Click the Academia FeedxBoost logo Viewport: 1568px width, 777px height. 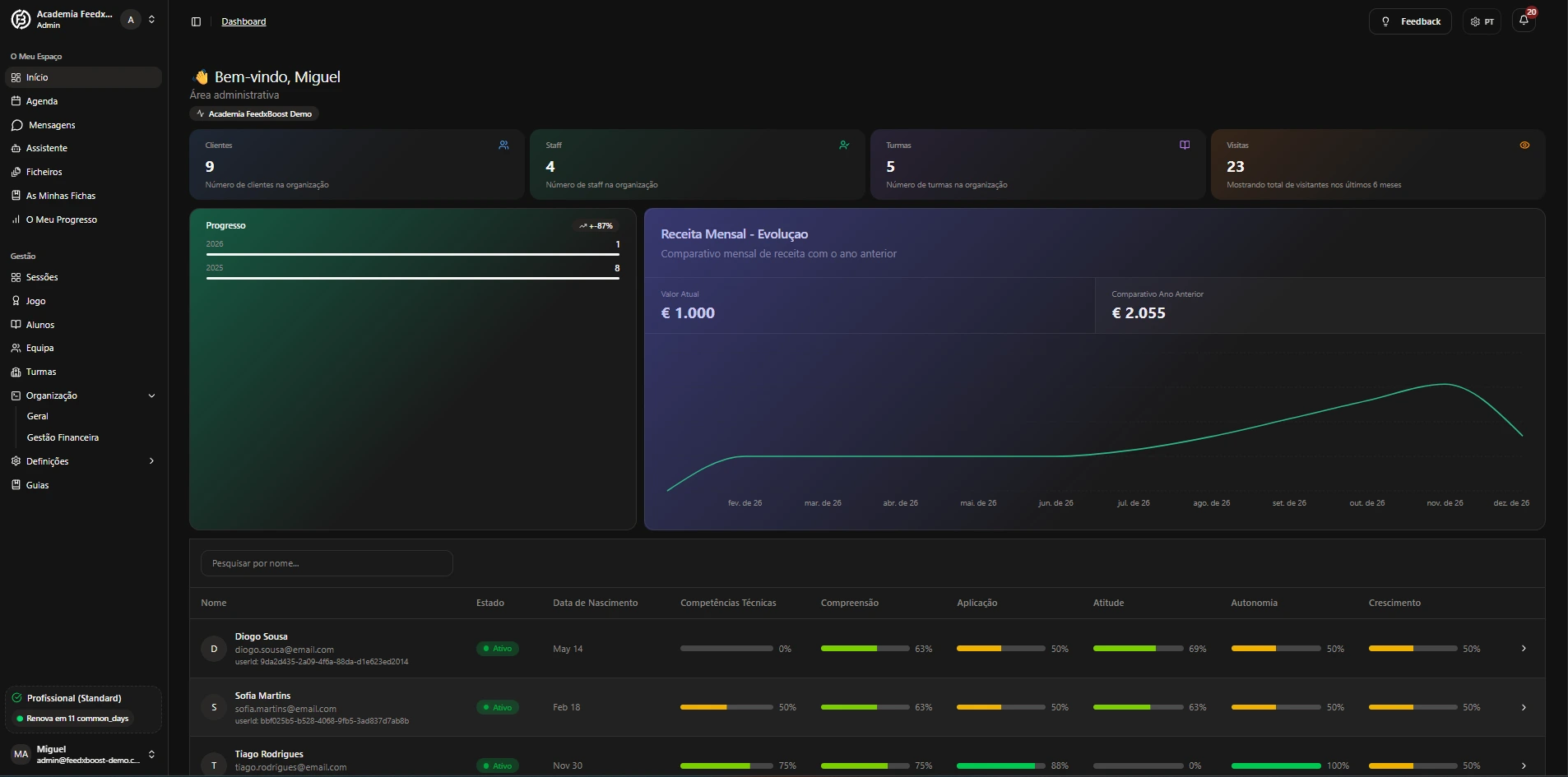tap(21, 20)
